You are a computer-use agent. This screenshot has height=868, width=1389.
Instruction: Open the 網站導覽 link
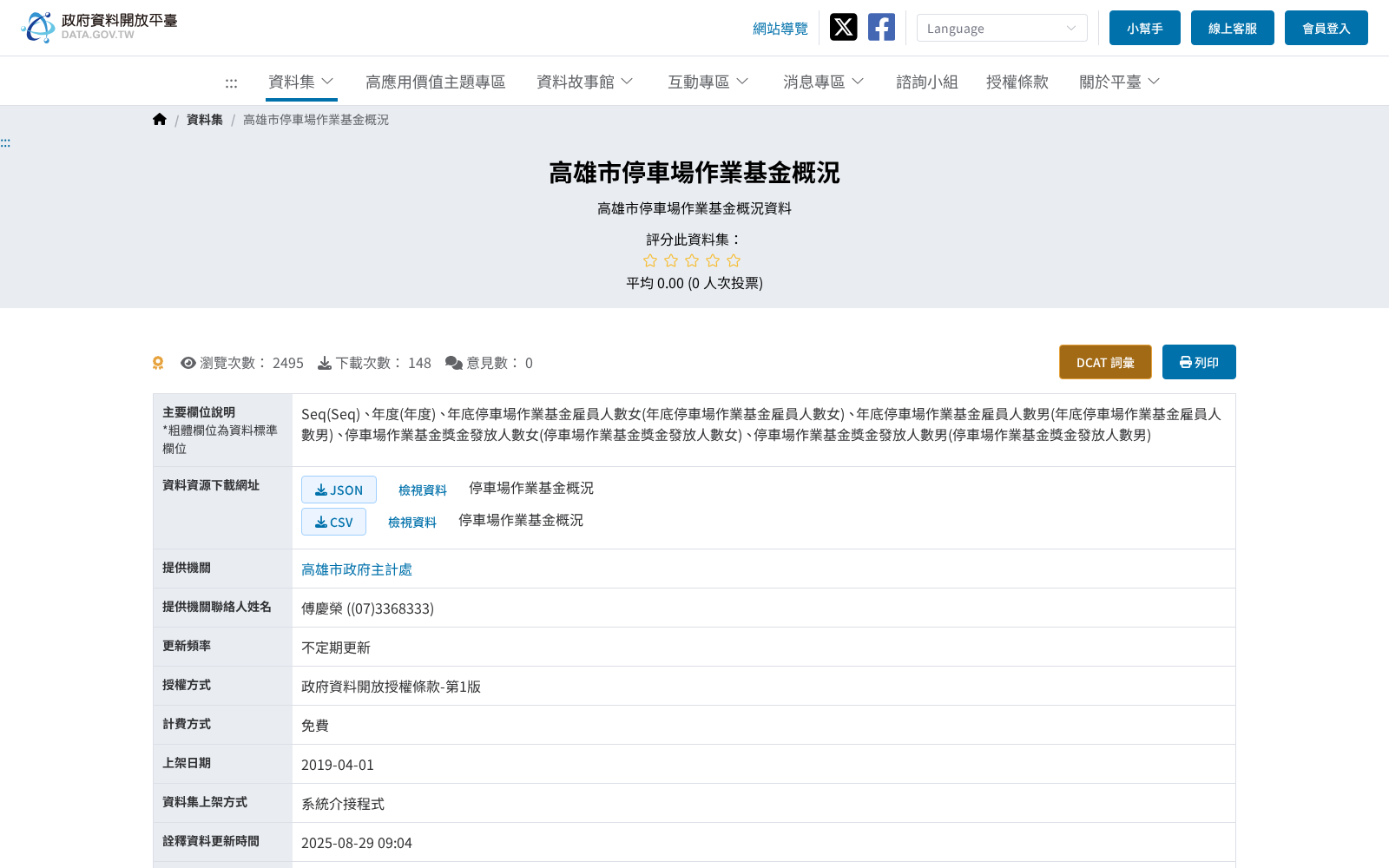pos(780,29)
